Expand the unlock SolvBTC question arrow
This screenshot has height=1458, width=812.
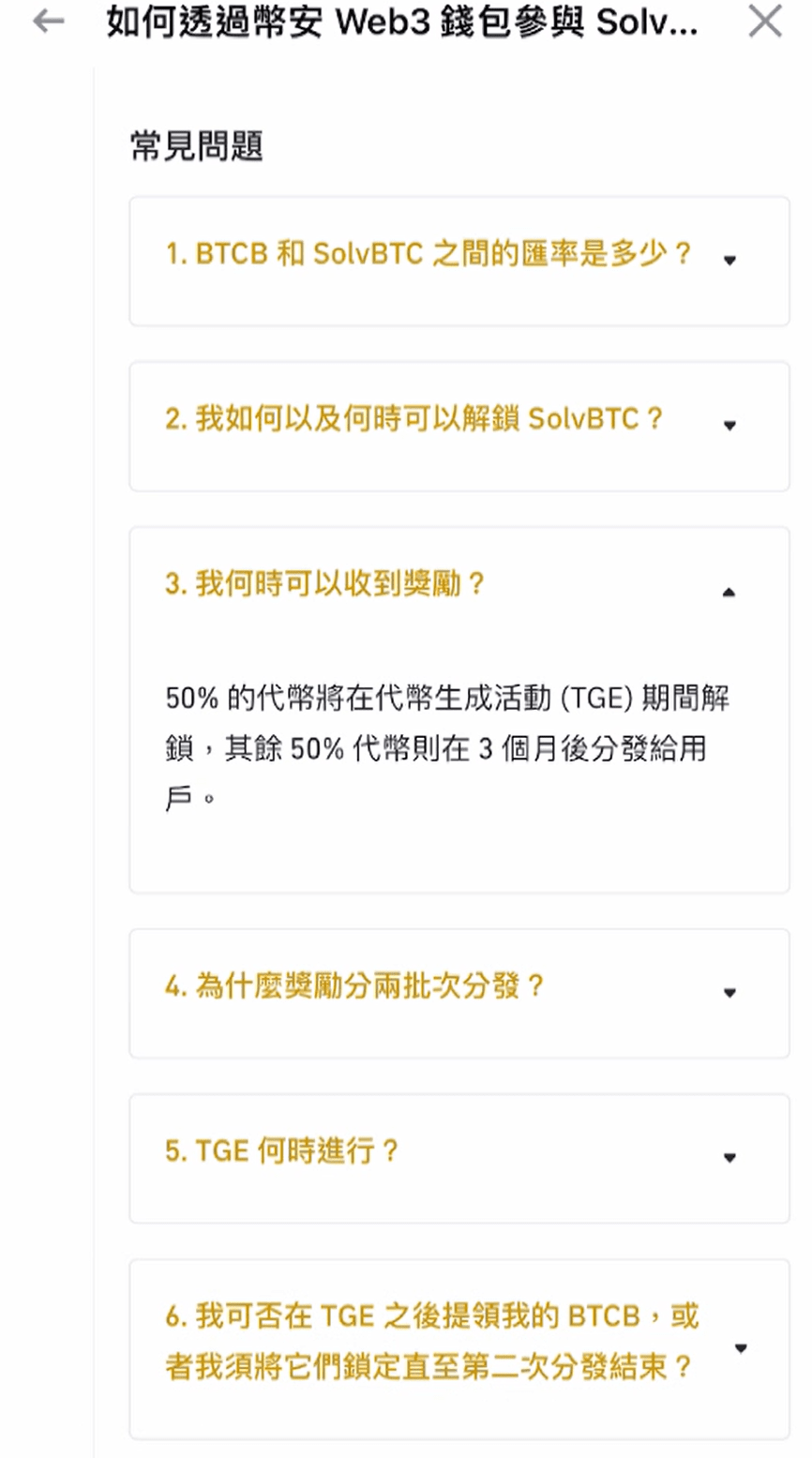(x=729, y=425)
